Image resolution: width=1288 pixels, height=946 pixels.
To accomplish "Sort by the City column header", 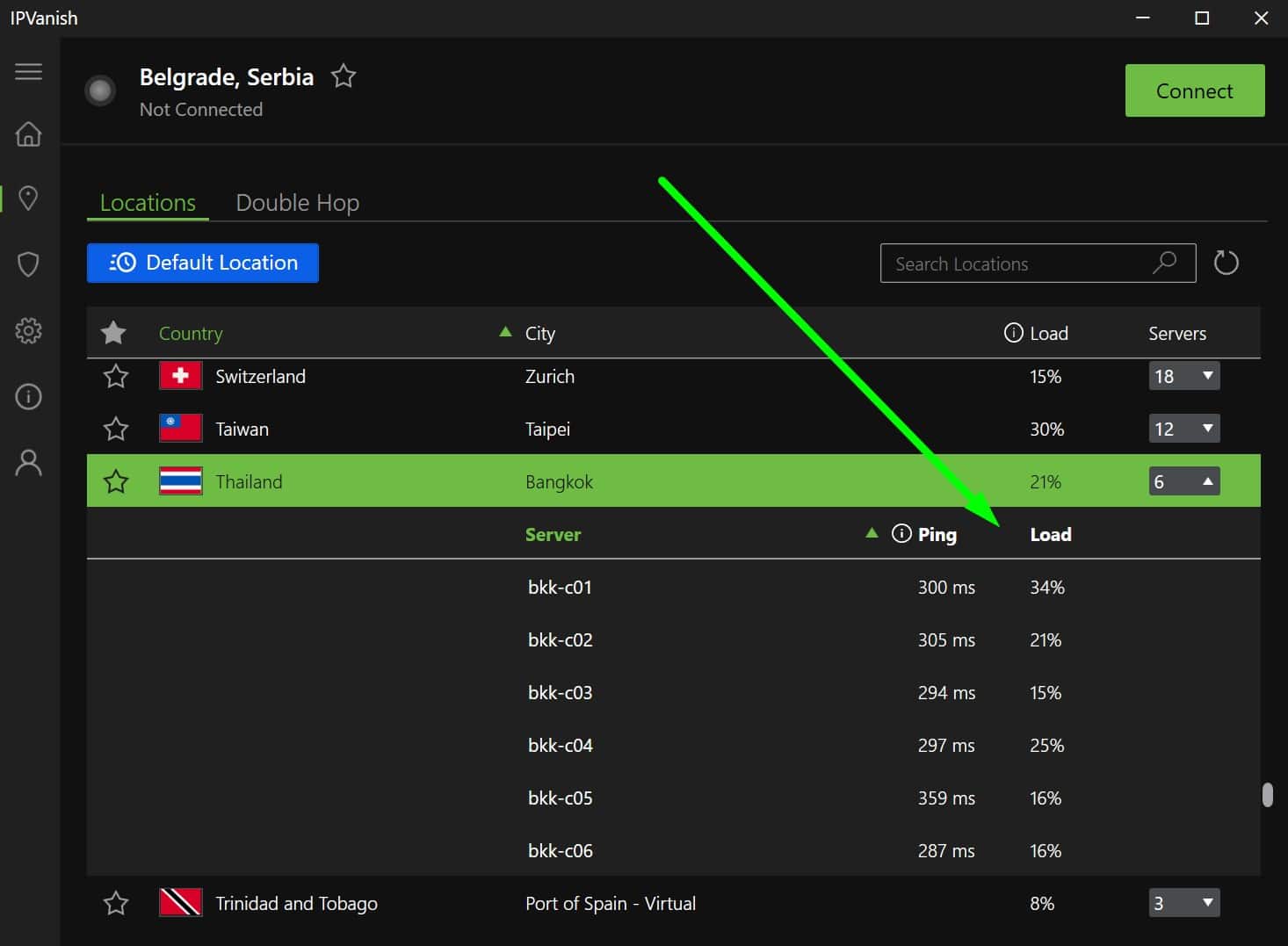I will tap(540, 334).
